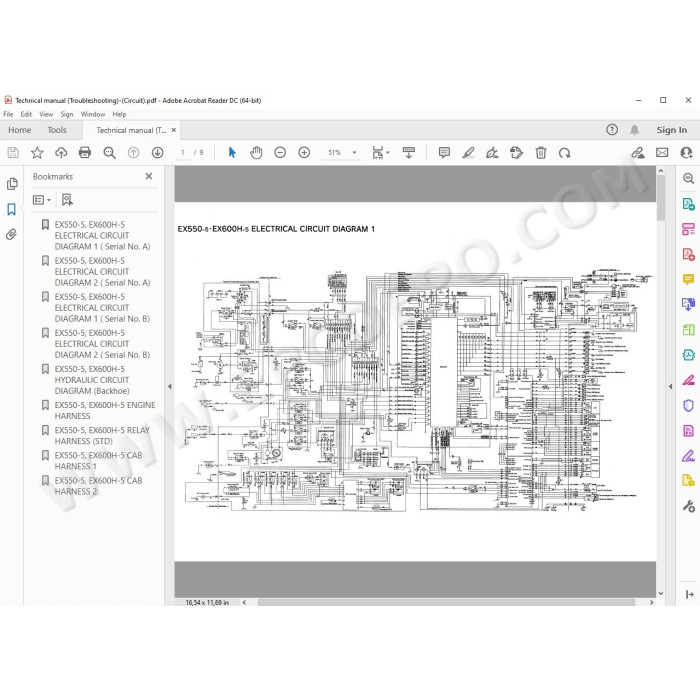Screen dimensions: 700x700
Task: Show Page Thumbnails panel
Action: coord(12,184)
